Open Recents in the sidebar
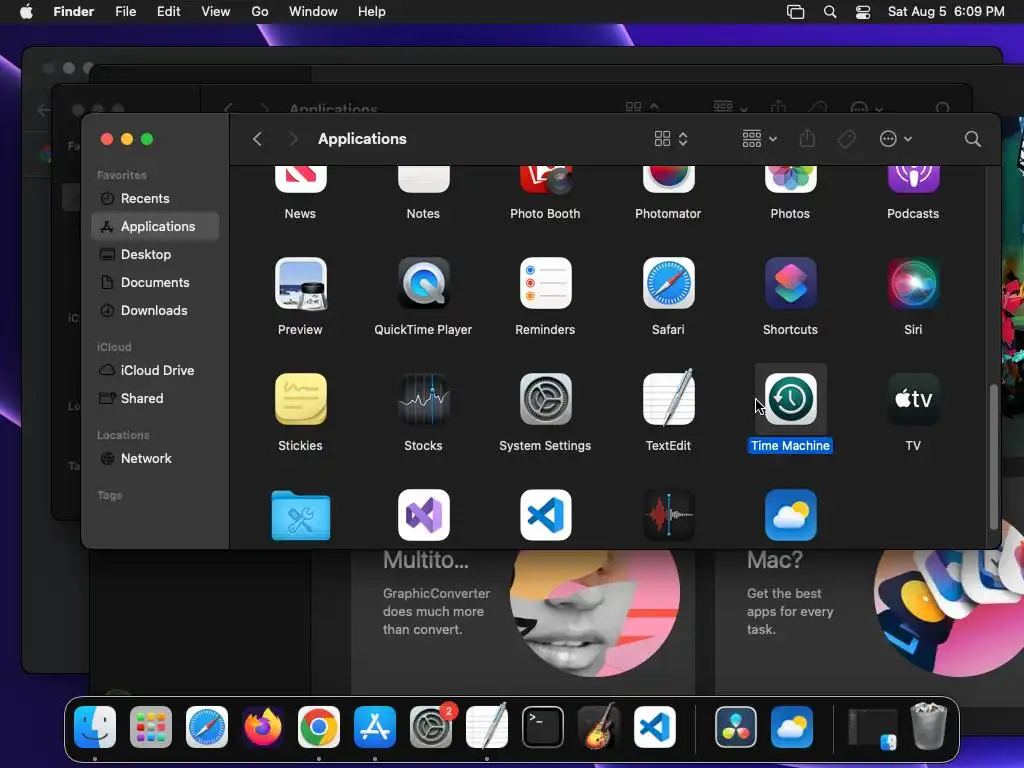 coord(155,199)
